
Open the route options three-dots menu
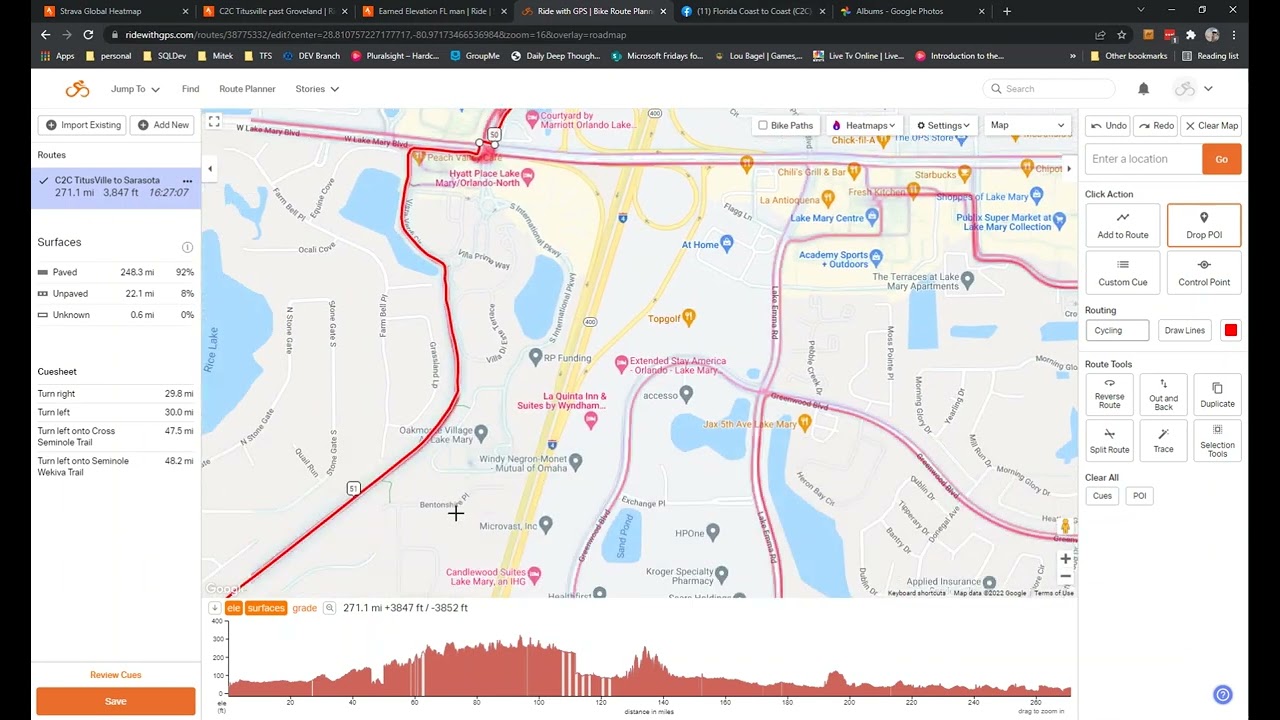187,181
